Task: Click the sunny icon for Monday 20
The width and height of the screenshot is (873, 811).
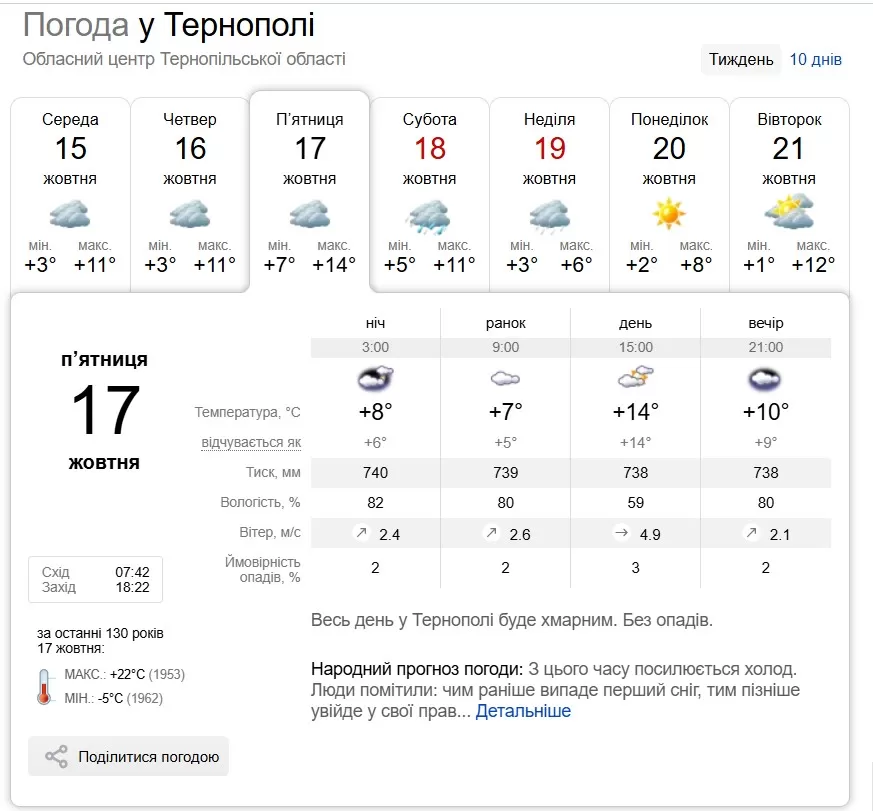Action: click(669, 214)
